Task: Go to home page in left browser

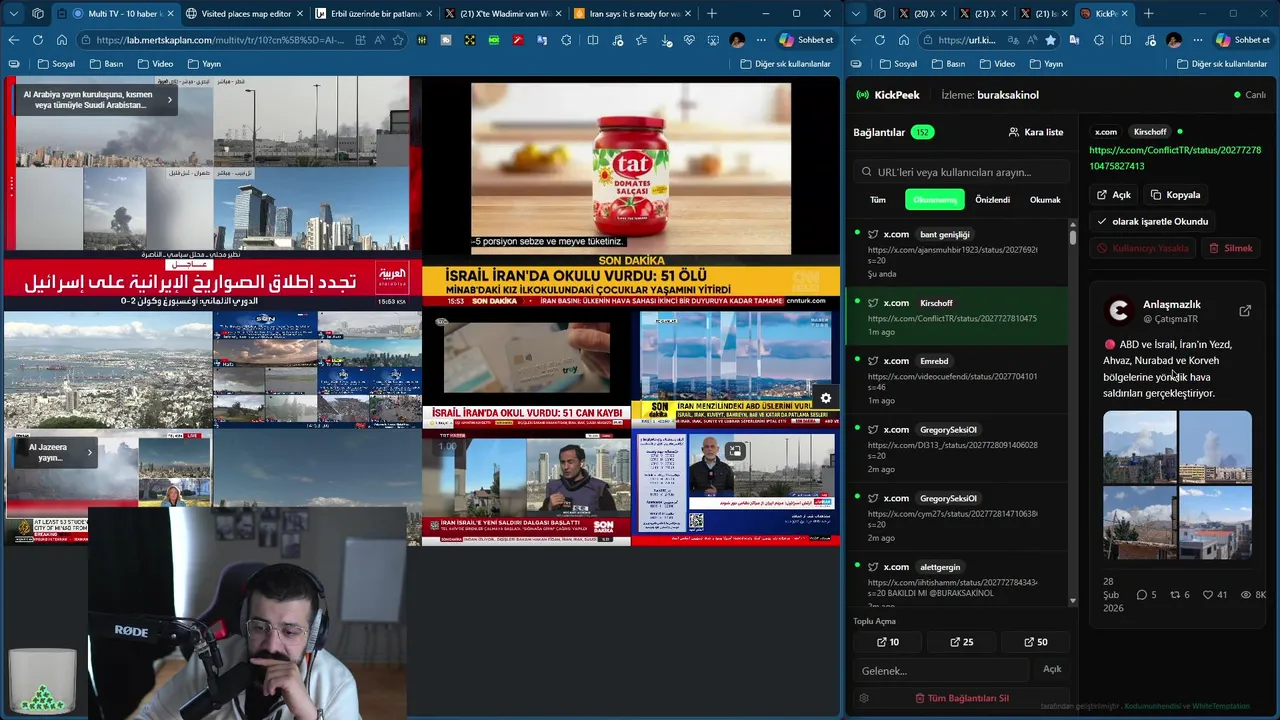Action: (62, 40)
